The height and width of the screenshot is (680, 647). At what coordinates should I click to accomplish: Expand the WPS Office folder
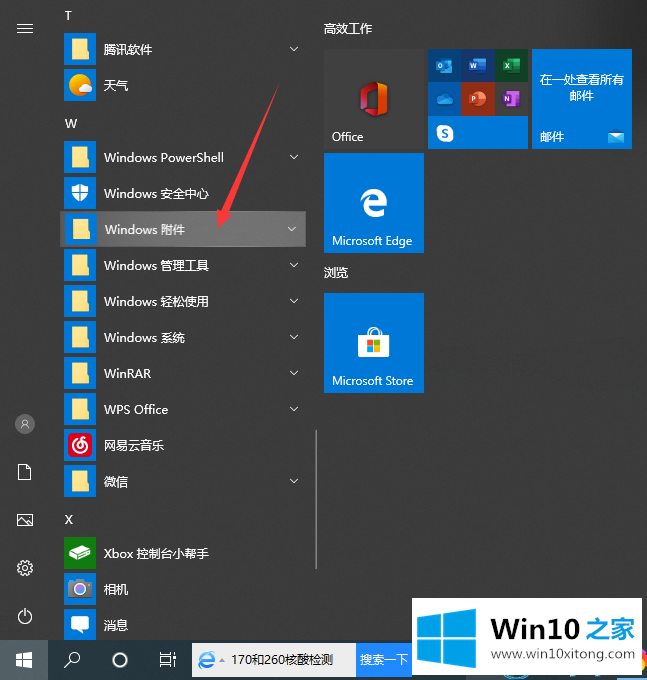pyautogui.click(x=184, y=409)
